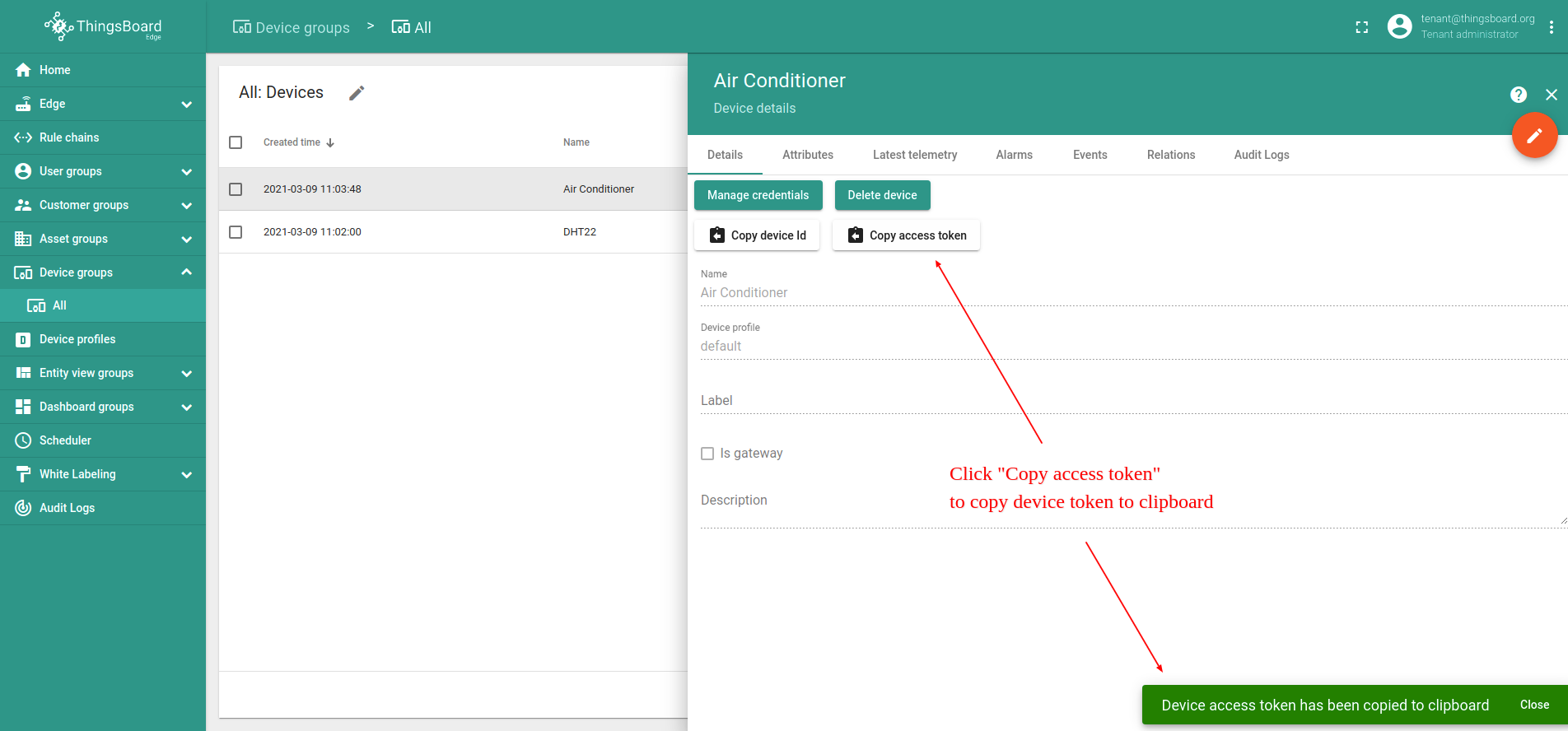Click the Entity view groups icon
Image resolution: width=1568 pixels, height=731 pixels.
pos(23,373)
